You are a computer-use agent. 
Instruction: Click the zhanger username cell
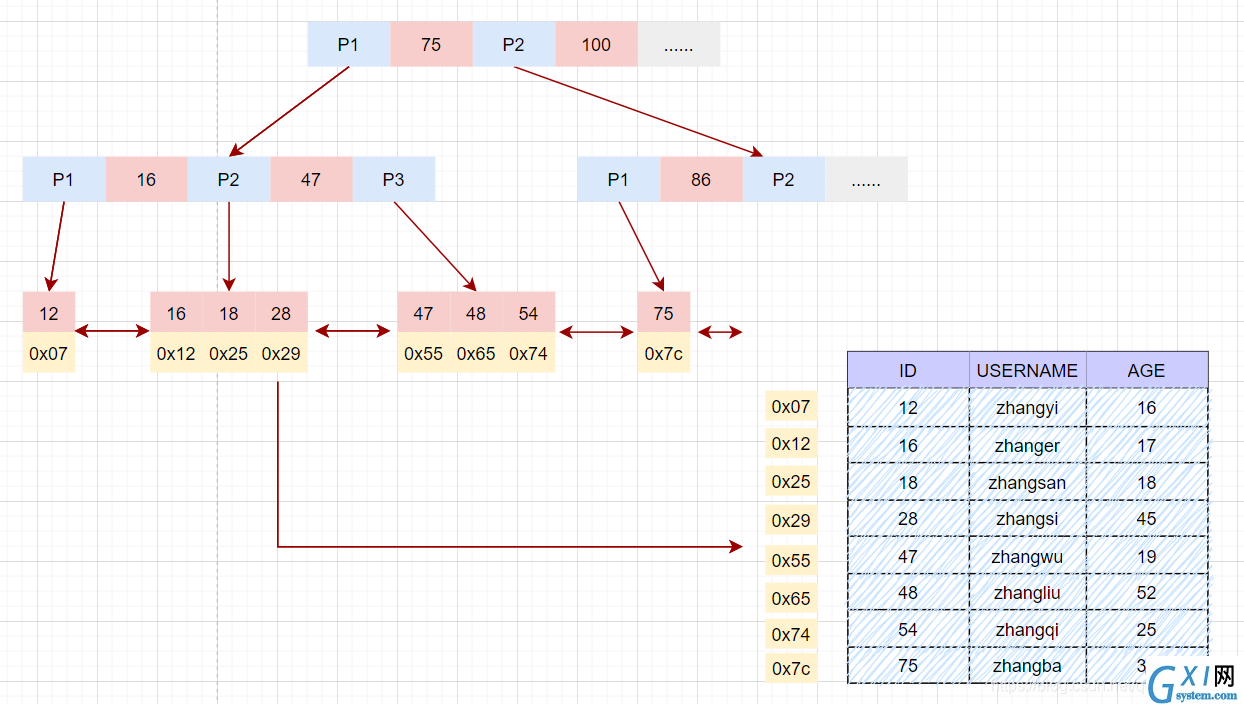pos(1027,445)
